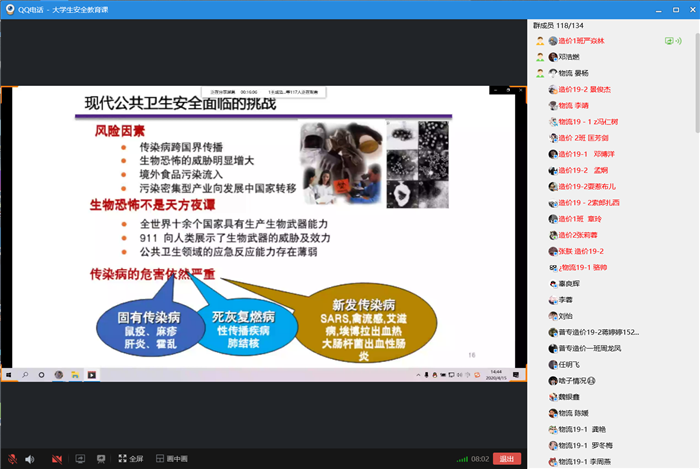Click the search icon on the shared taskbar

[25, 375]
